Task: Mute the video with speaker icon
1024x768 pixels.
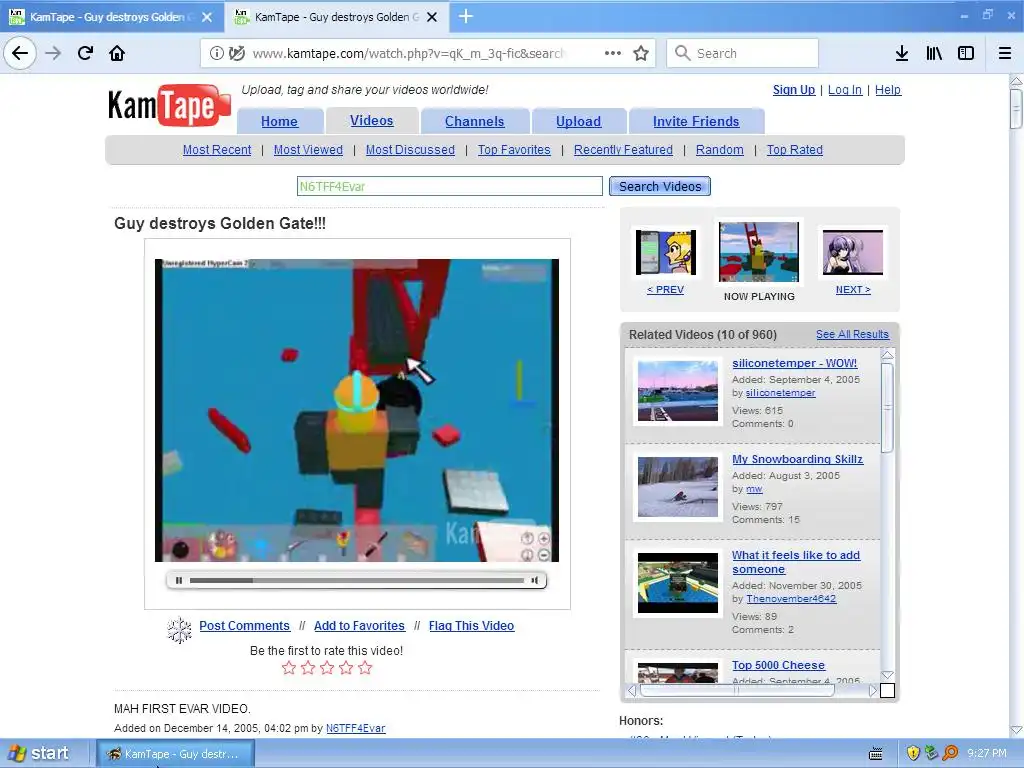Action: click(534, 580)
